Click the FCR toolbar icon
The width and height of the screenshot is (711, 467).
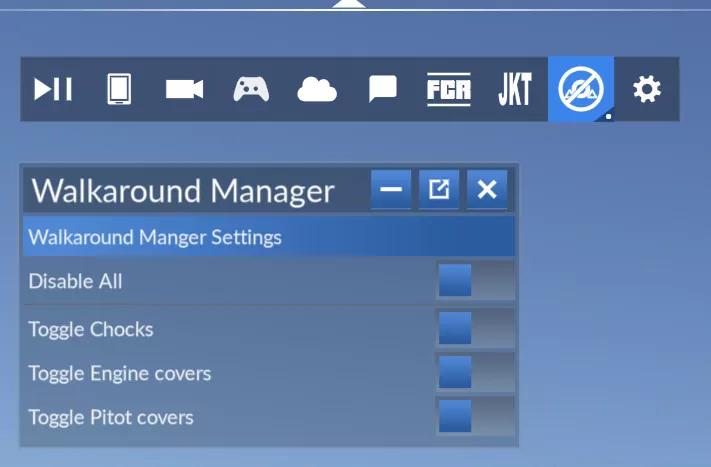[x=448, y=89]
